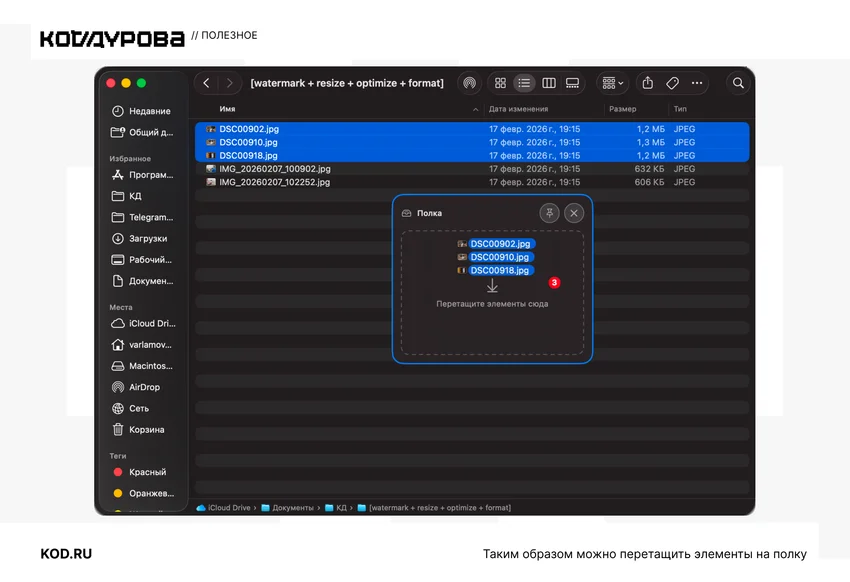Select the Красный red tag
This screenshot has height=582, width=850.
tap(147, 472)
